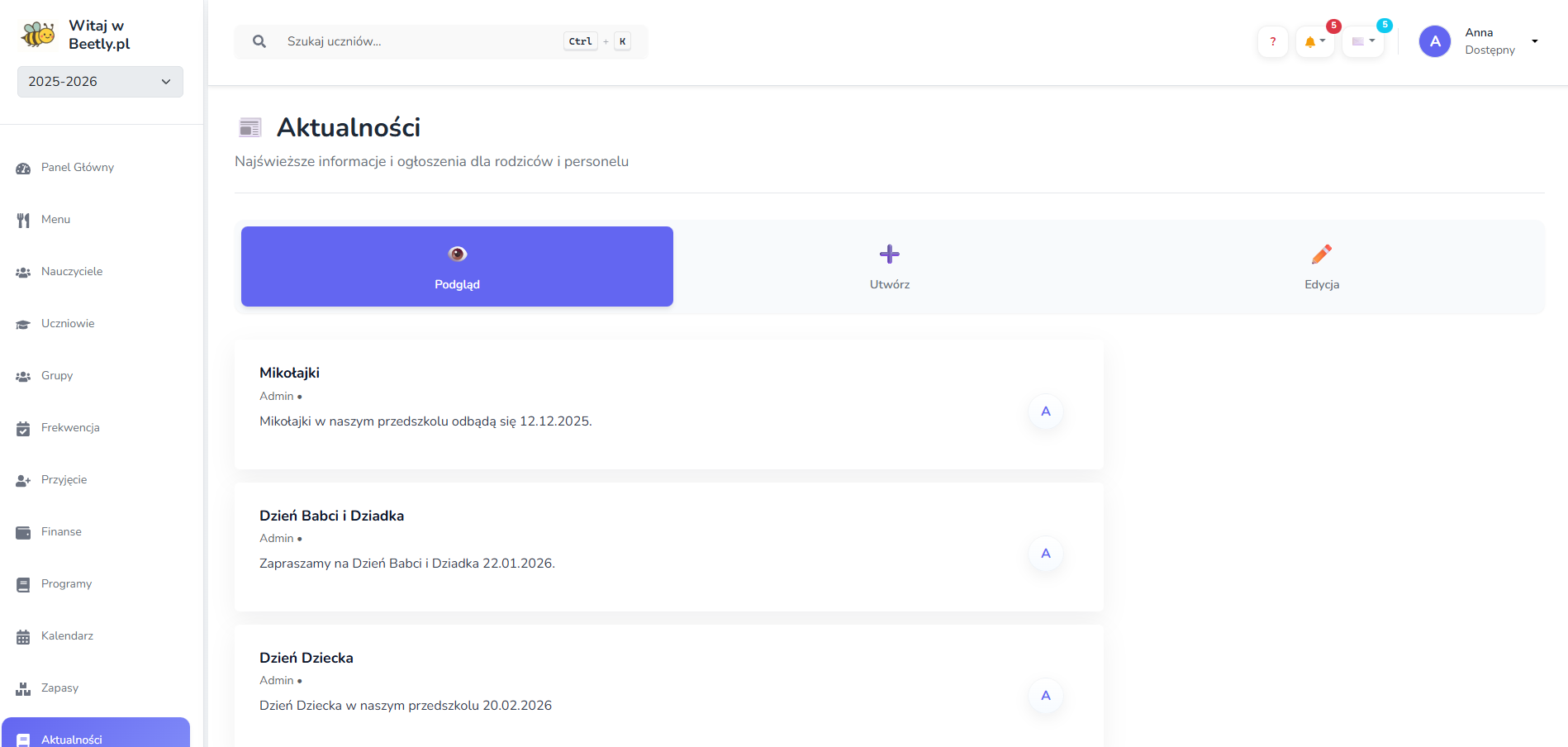Expand the notification bell dropdown arrow
The image size is (1568, 747).
click(1323, 40)
